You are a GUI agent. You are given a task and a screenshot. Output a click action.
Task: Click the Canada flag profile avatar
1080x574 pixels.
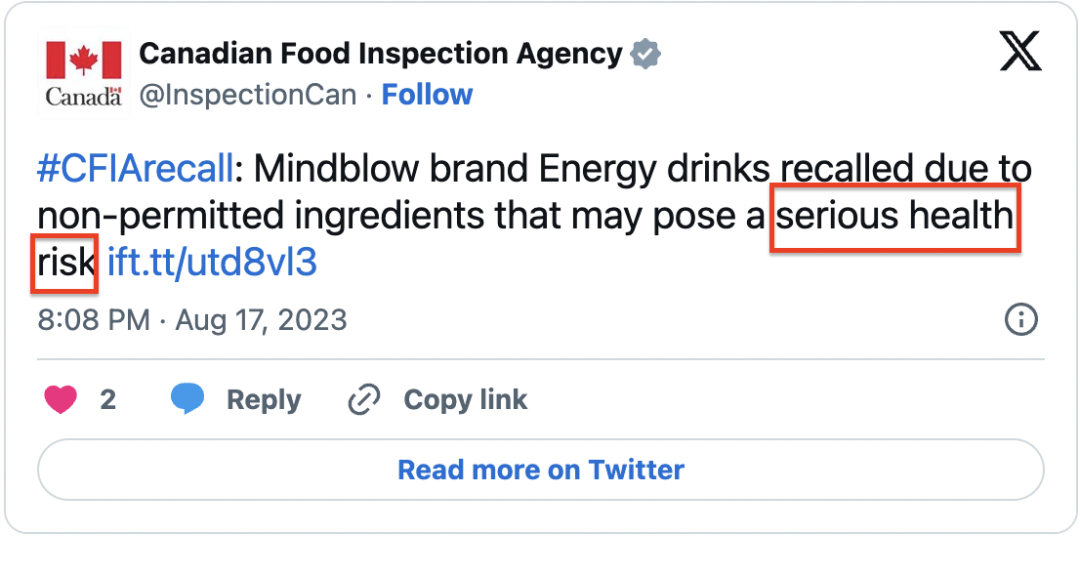click(84, 73)
